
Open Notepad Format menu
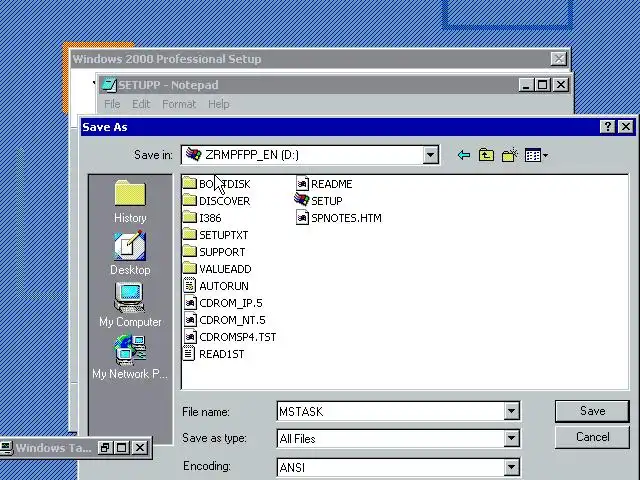(179, 104)
